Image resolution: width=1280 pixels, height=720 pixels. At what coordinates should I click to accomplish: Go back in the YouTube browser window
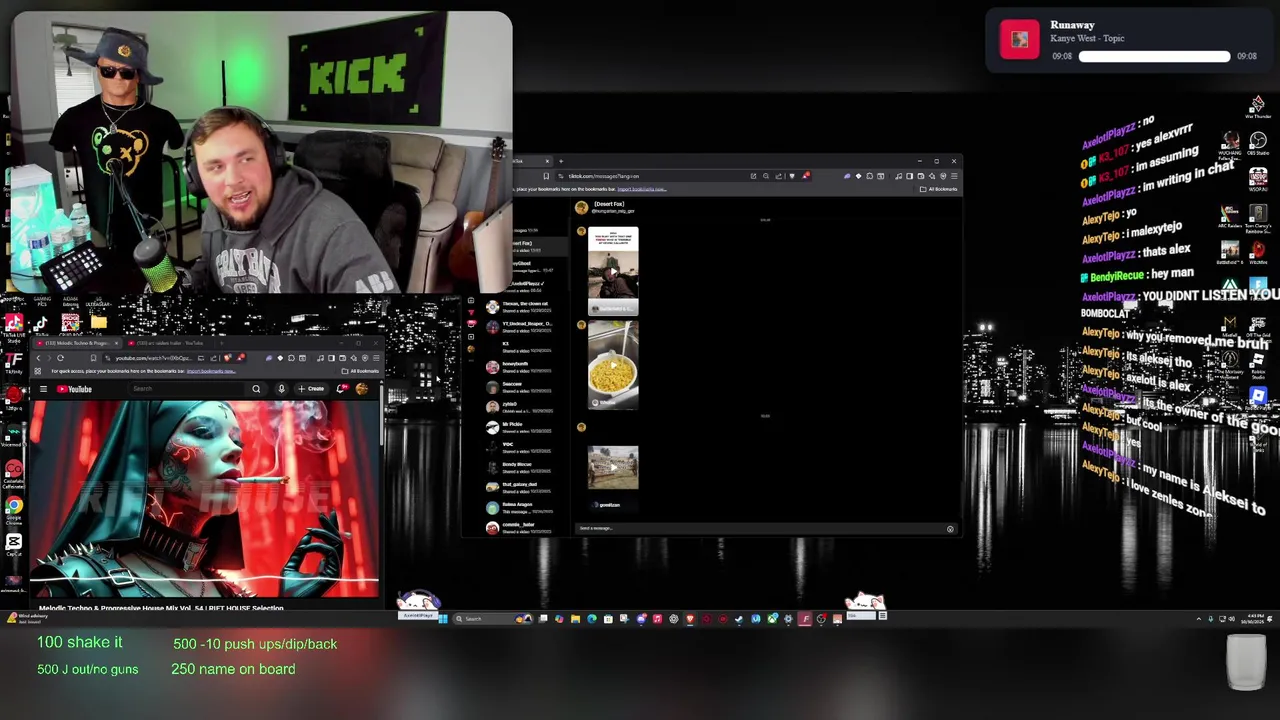pyautogui.click(x=39, y=358)
